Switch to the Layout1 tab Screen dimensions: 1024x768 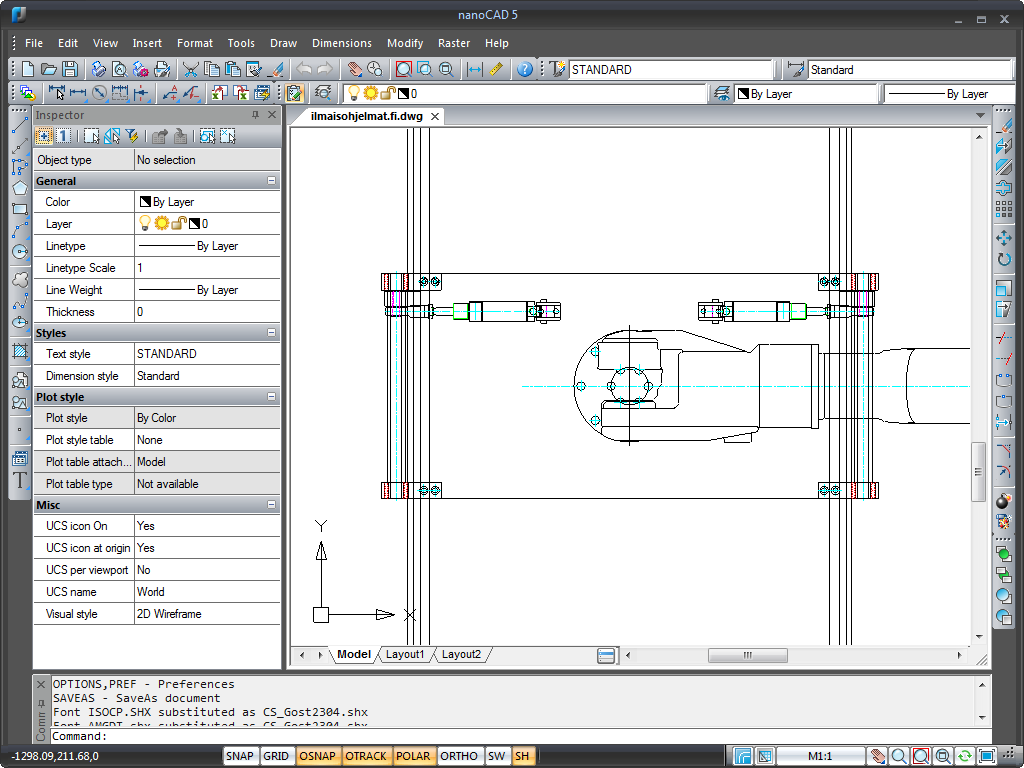pyautogui.click(x=405, y=654)
